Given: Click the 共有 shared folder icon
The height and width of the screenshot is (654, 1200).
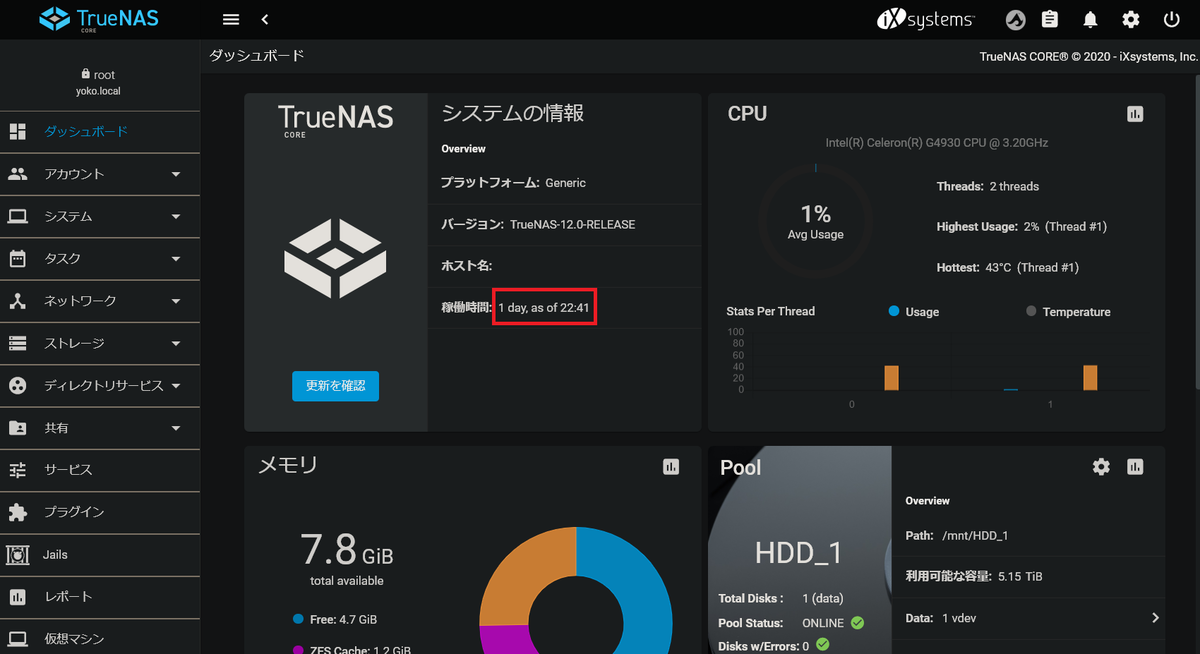Looking at the screenshot, I should tap(18, 428).
